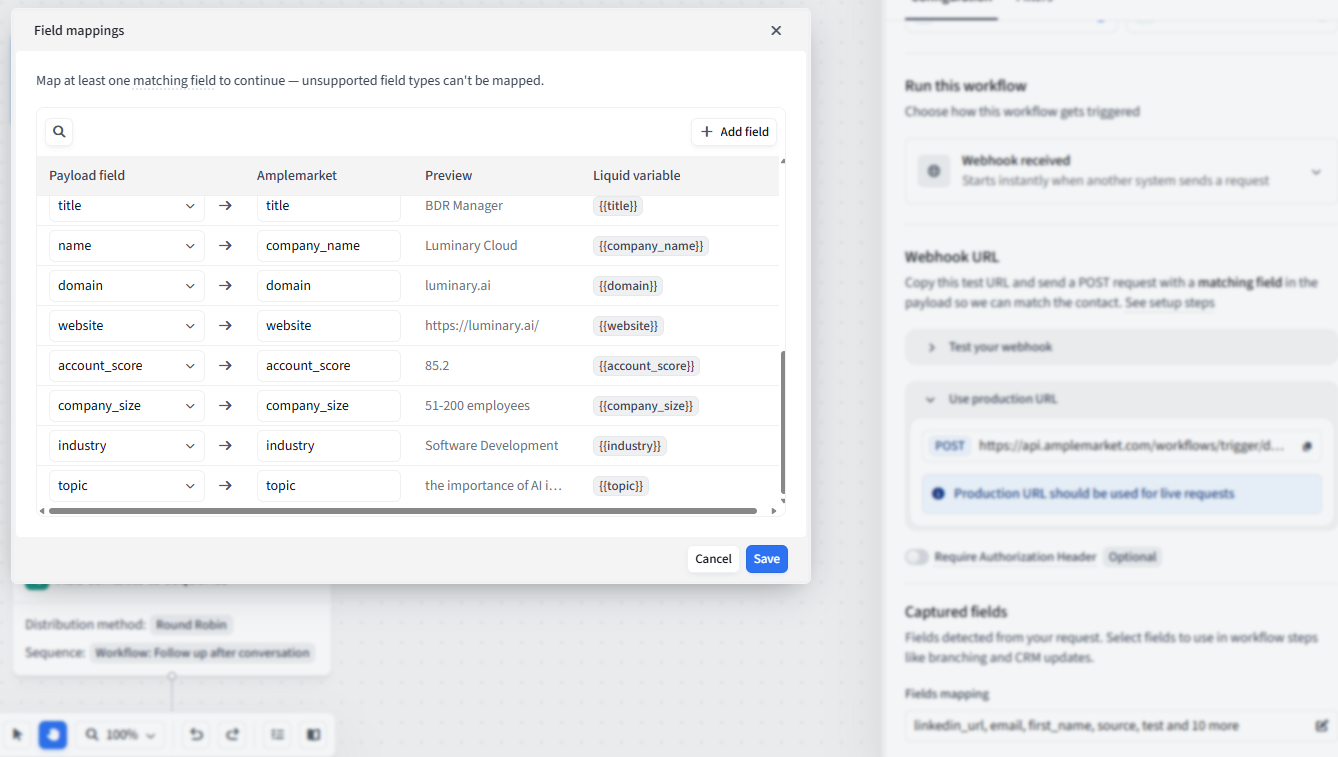Click the scroll-left arrow under the table

[x=41, y=511]
